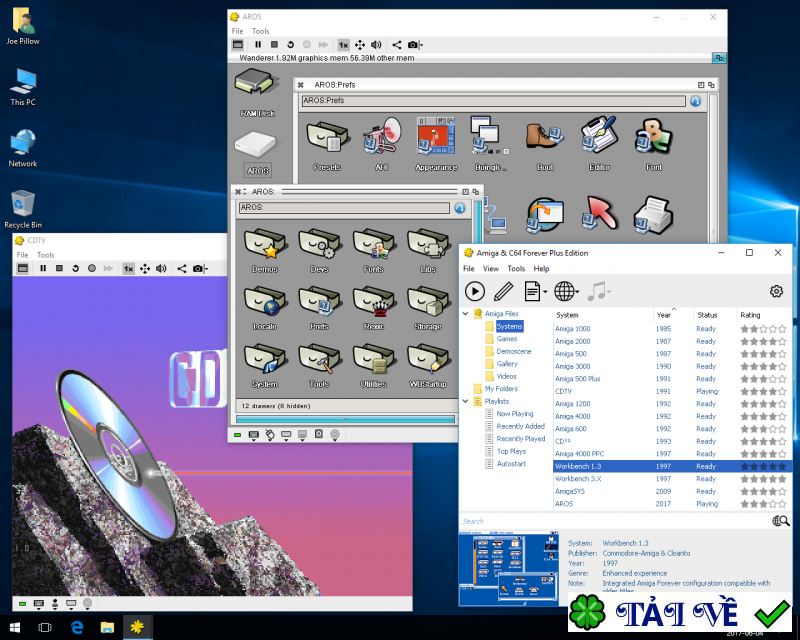Mute the emulator speaker volume
The image size is (800, 640).
pos(376,44)
